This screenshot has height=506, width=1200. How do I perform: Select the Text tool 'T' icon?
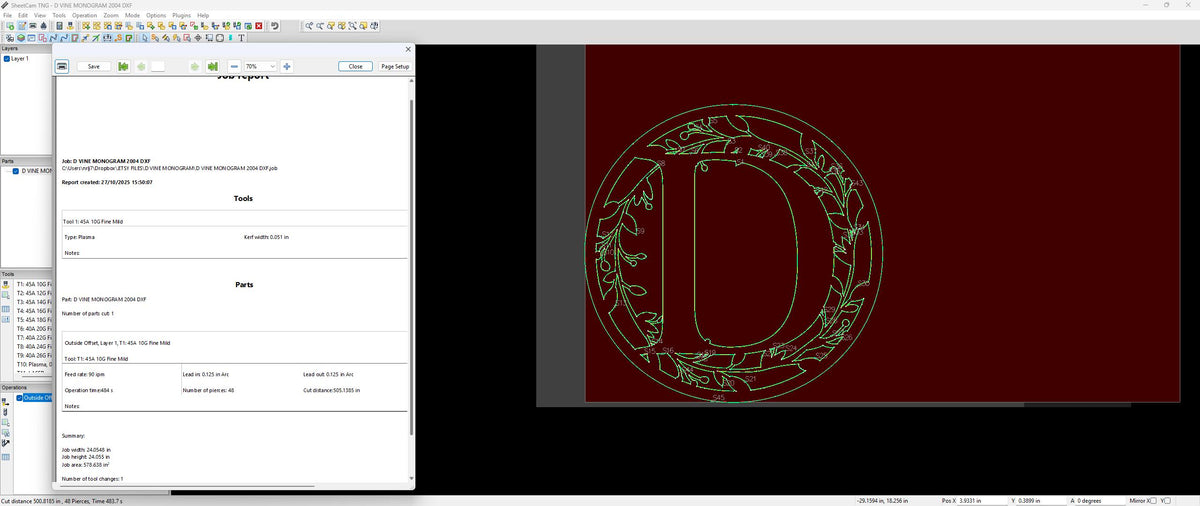click(240, 38)
